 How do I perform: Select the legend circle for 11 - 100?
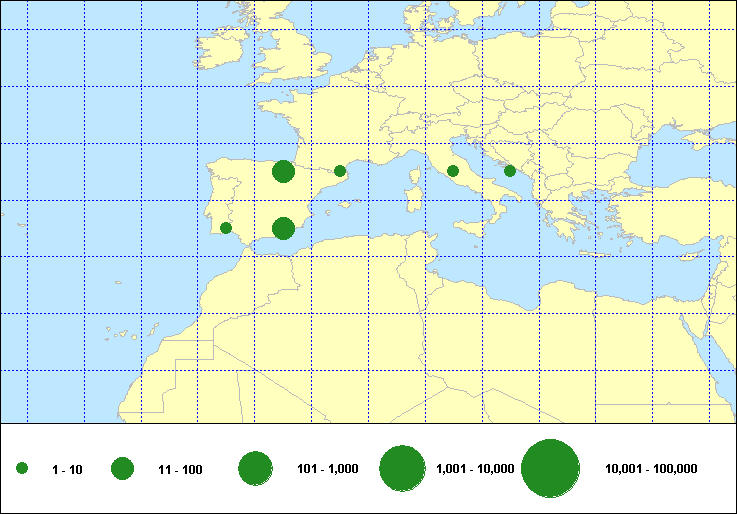[x=123, y=468]
